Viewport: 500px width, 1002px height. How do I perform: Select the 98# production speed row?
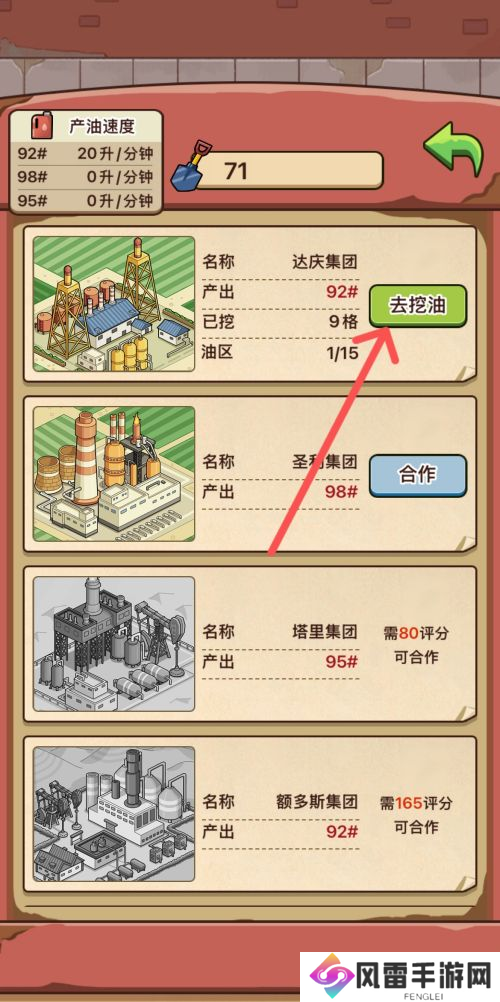point(85,176)
